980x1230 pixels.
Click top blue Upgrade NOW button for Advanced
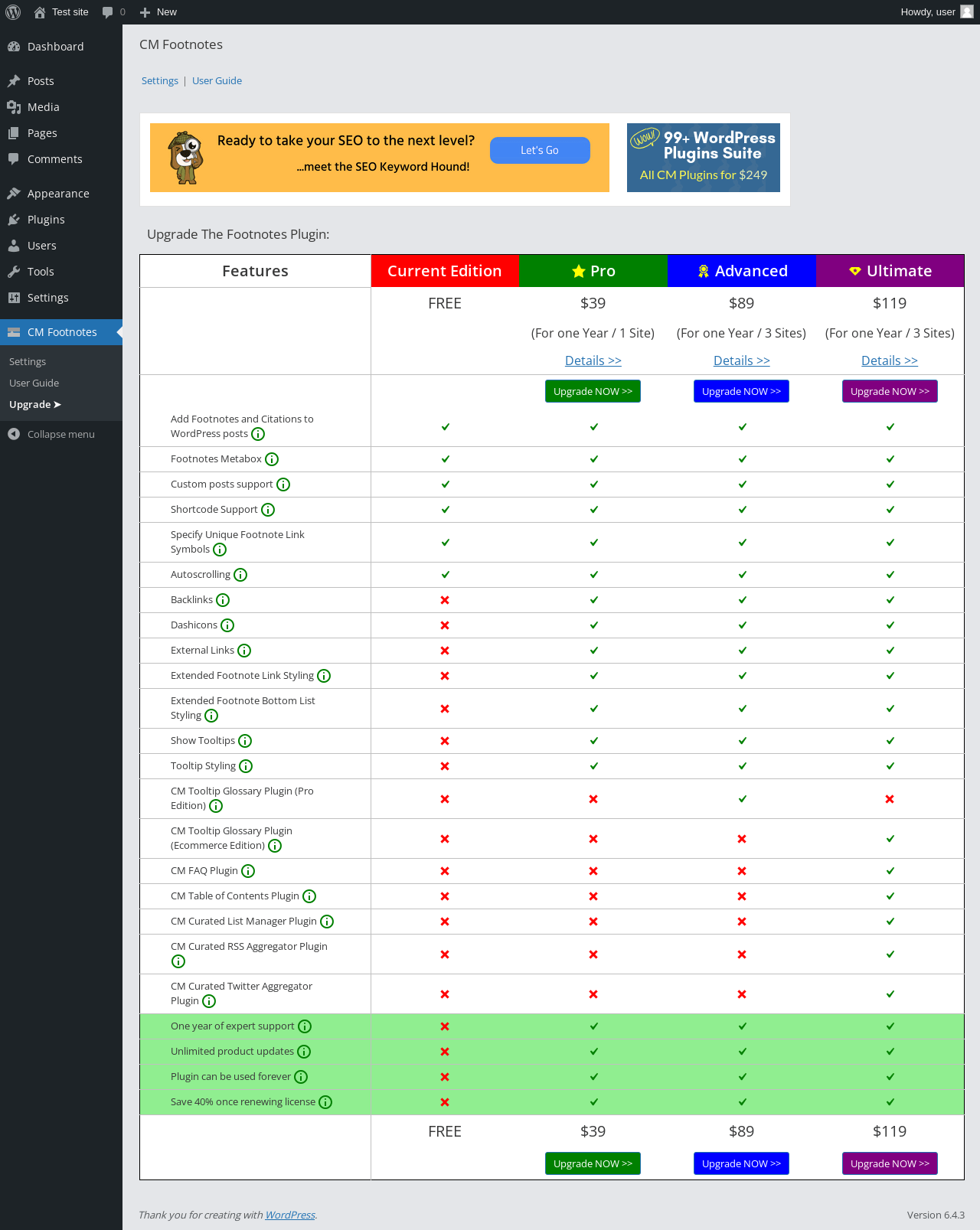(742, 391)
